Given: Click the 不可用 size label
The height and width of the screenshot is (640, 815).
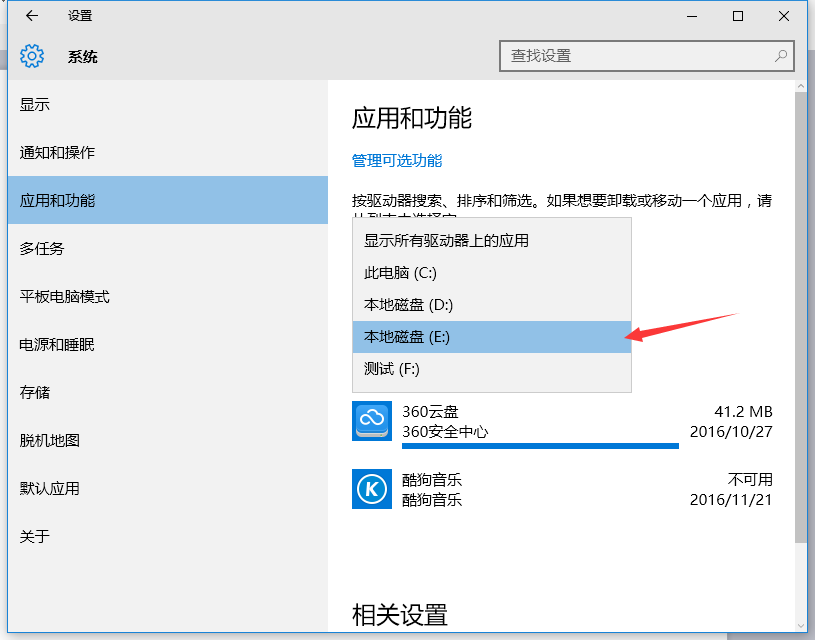Looking at the screenshot, I should [750, 479].
